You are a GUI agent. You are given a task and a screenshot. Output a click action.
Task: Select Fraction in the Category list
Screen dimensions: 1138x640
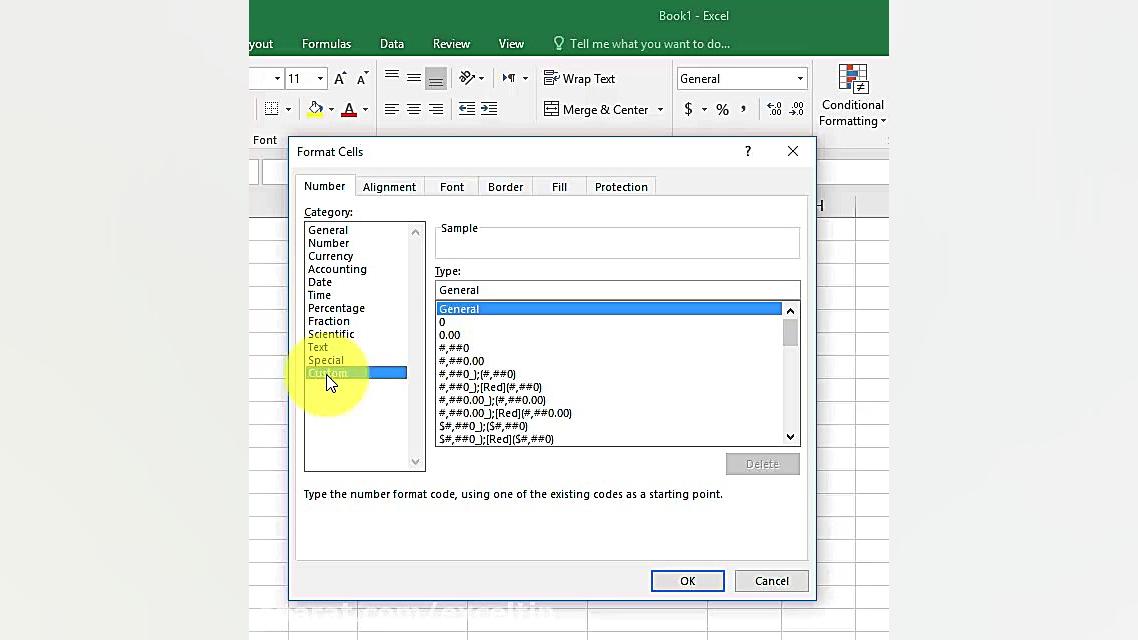pos(328,321)
